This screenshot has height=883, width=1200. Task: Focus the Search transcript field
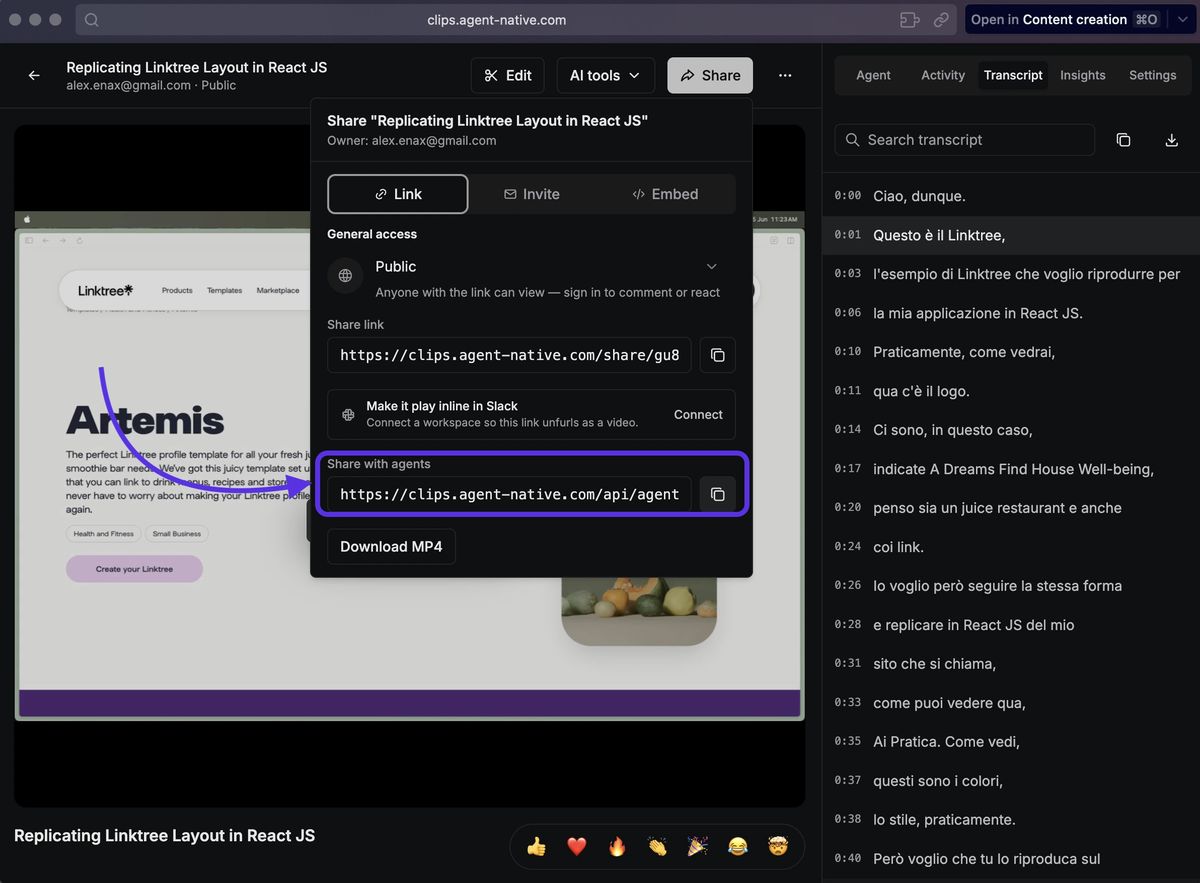coord(965,140)
